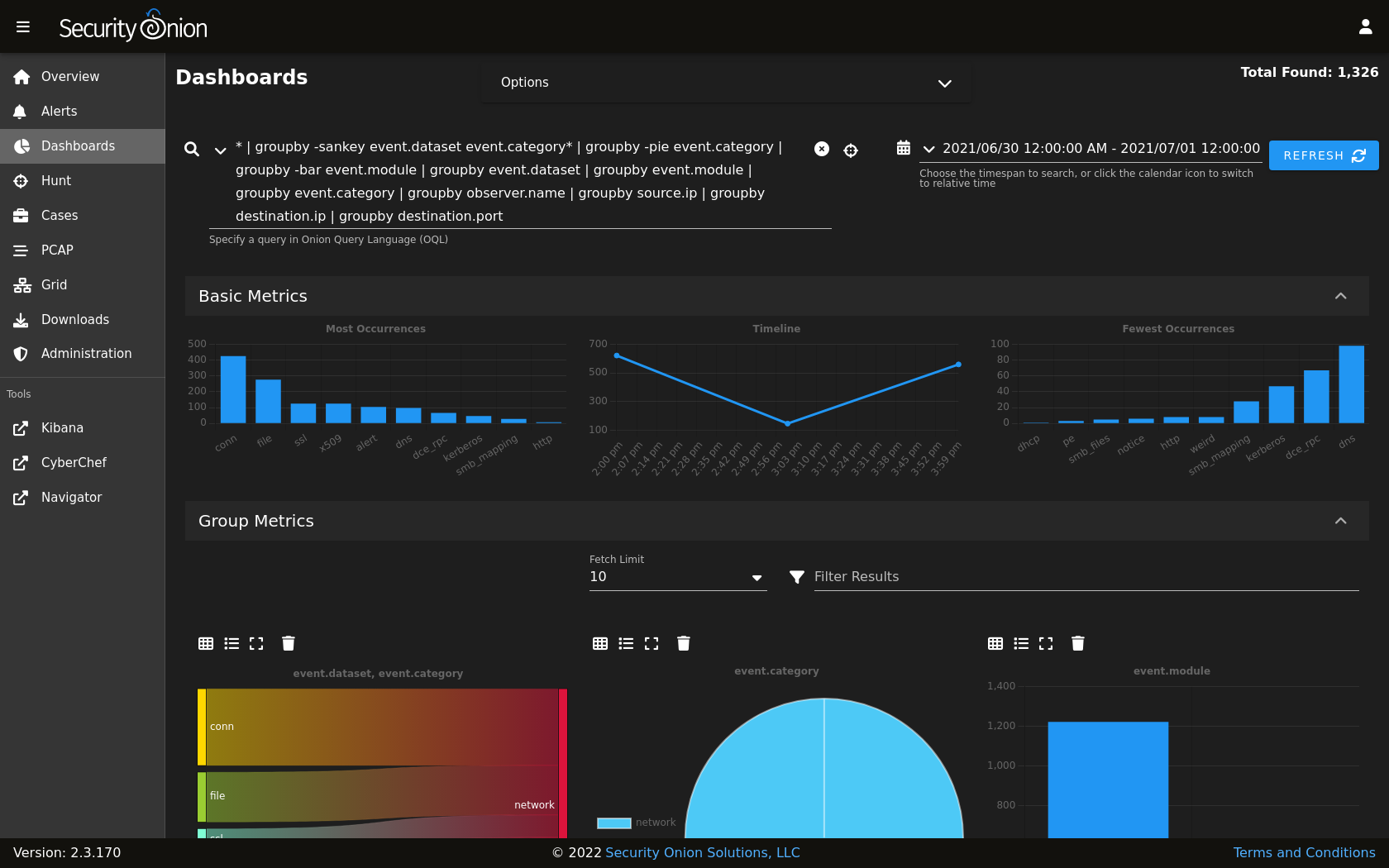The image size is (1389, 868).
Task: Maximize the event.category pie chart
Action: (x=652, y=643)
